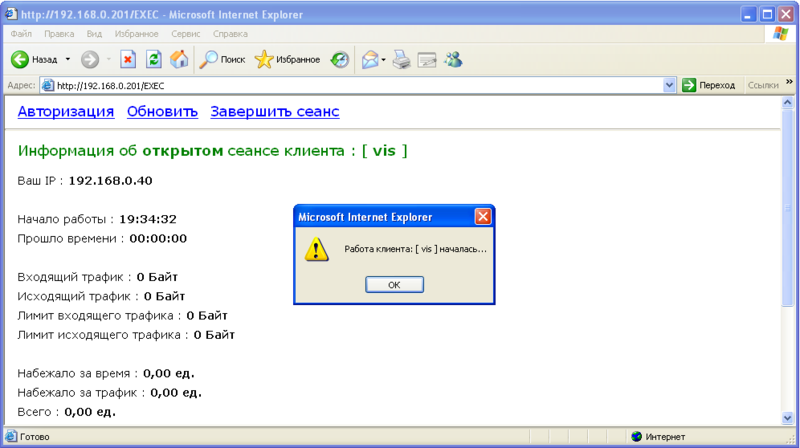Screen dimensions: 800x448
Task: Click the Mail envelope icon
Action: [x=370, y=60]
